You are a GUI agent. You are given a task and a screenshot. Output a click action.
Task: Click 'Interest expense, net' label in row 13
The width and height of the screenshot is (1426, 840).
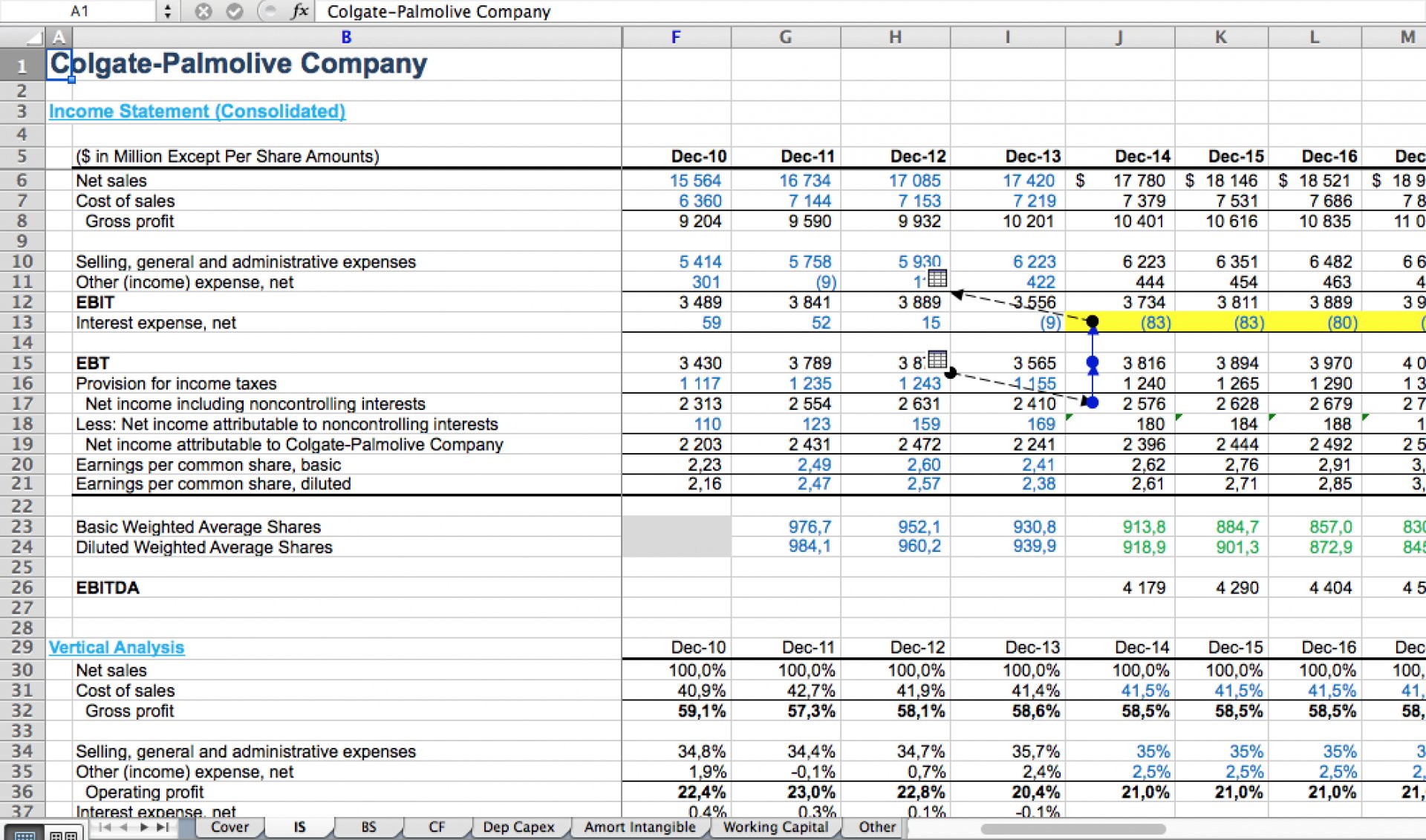point(156,322)
